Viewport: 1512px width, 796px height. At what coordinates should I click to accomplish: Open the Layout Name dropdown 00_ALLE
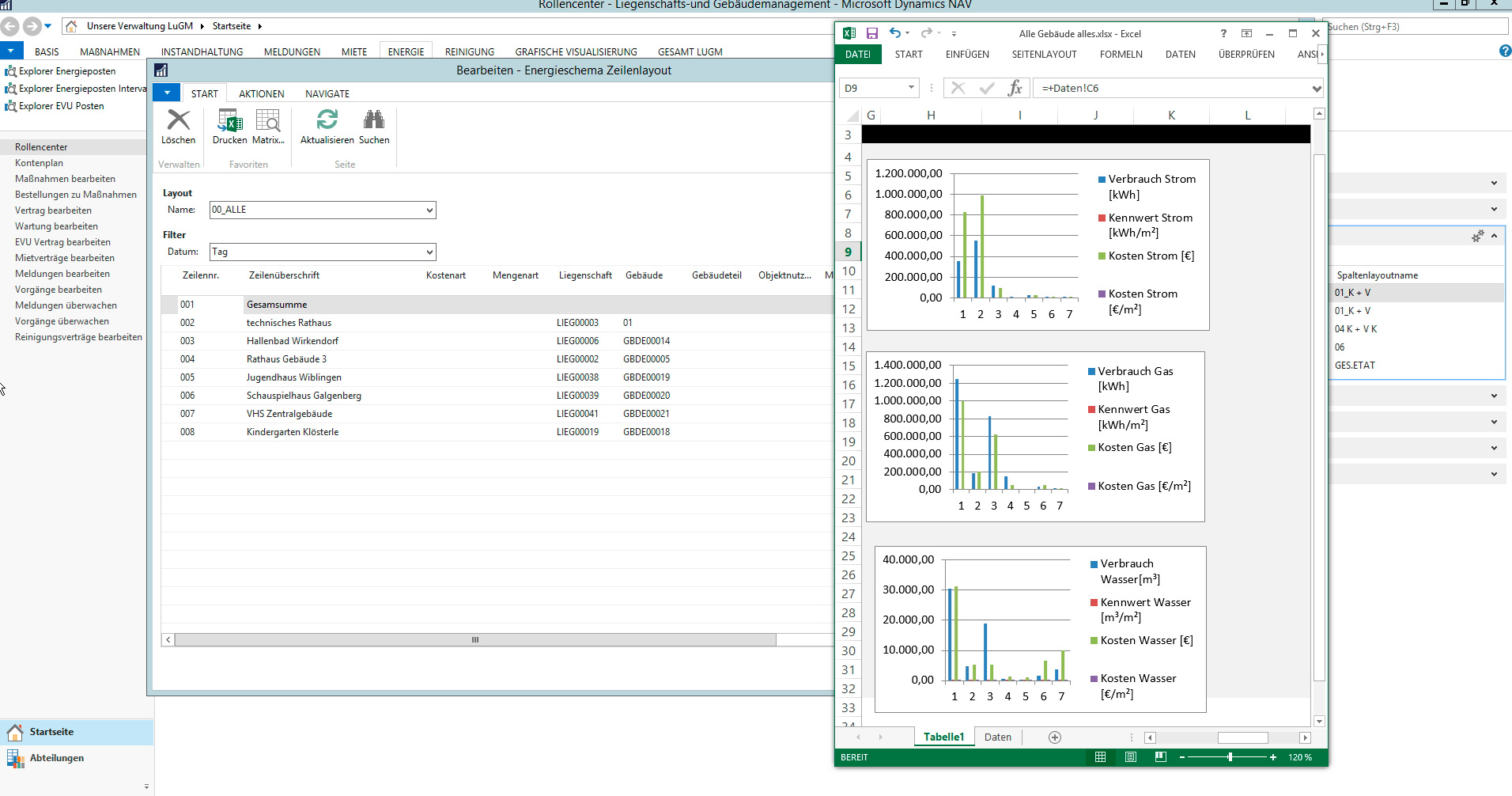click(429, 210)
